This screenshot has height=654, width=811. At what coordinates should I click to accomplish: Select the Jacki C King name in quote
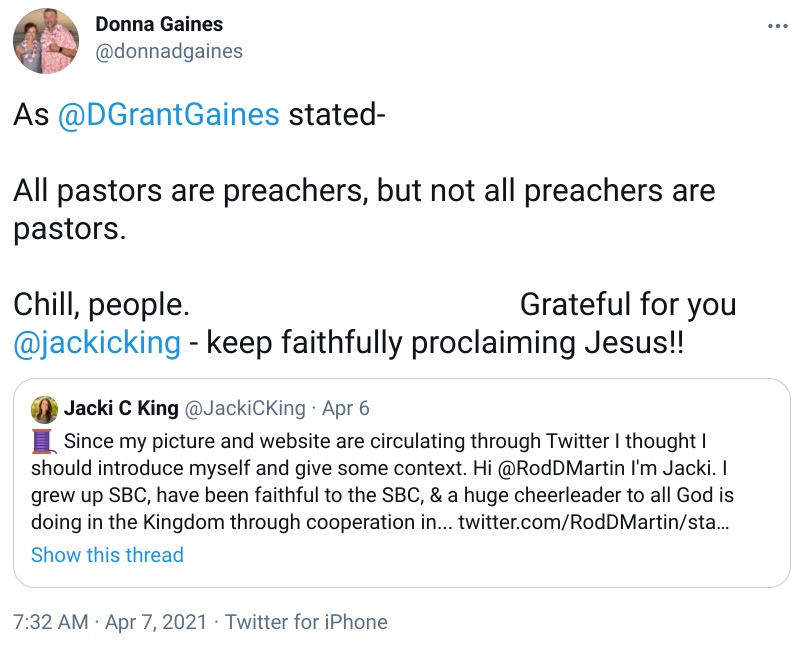pyautogui.click(x=121, y=408)
